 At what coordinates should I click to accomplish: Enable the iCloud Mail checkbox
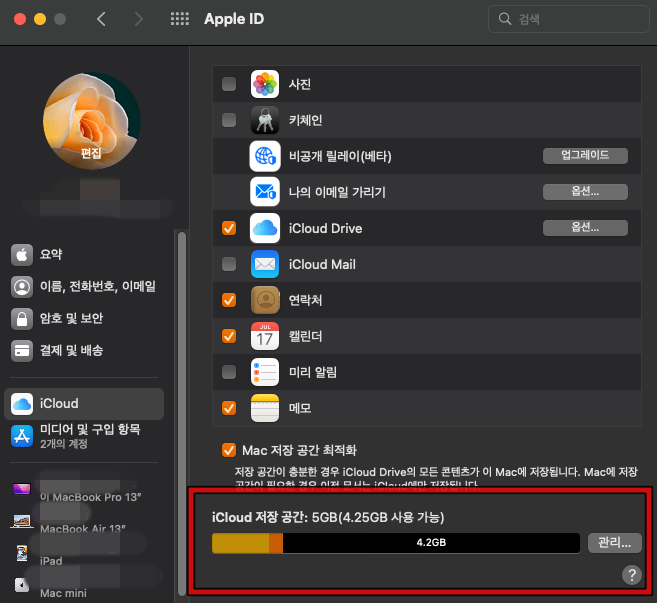pyautogui.click(x=229, y=264)
